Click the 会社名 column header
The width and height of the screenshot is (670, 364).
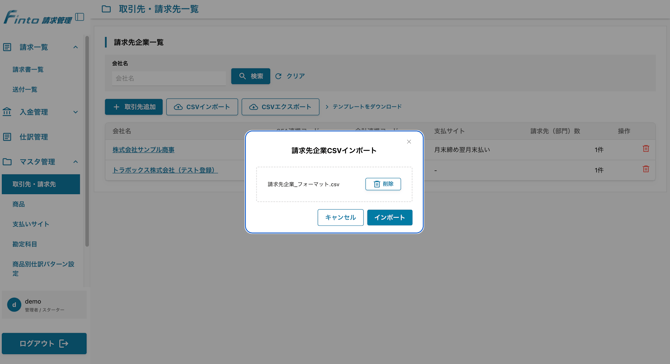[x=122, y=131]
